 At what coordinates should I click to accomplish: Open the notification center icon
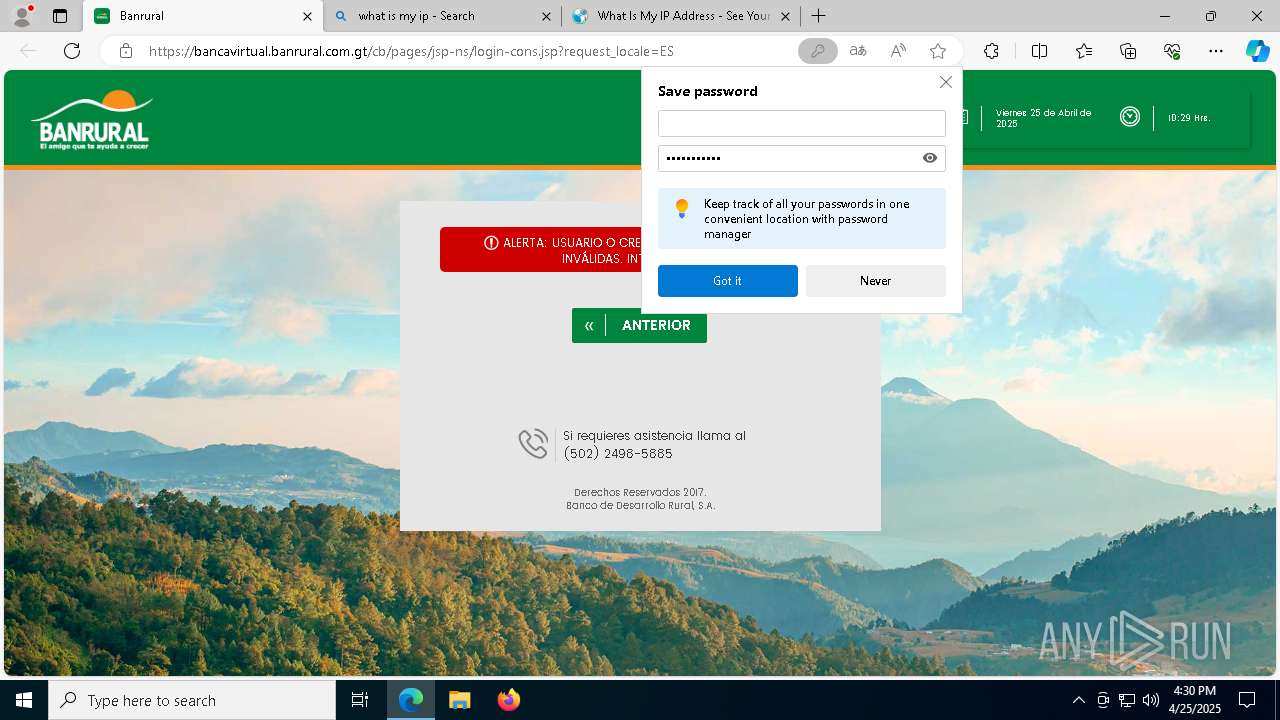(1247, 700)
